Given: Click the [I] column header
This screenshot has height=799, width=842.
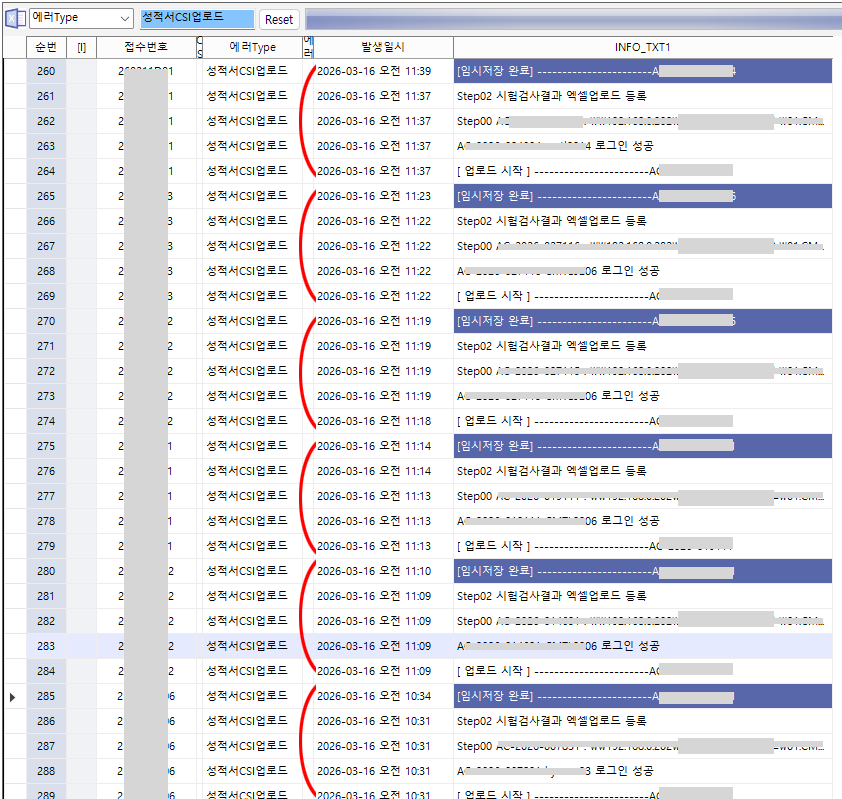Looking at the screenshot, I should [x=82, y=47].
